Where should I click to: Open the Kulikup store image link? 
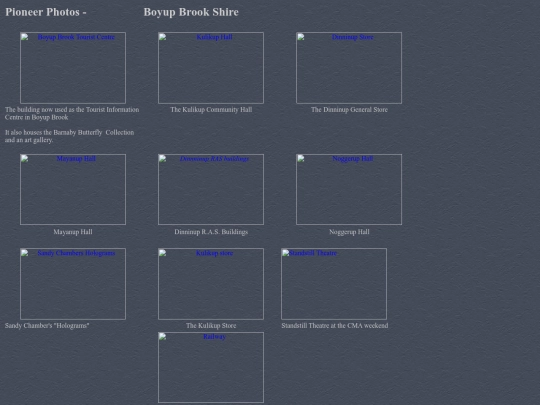point(211,284)
